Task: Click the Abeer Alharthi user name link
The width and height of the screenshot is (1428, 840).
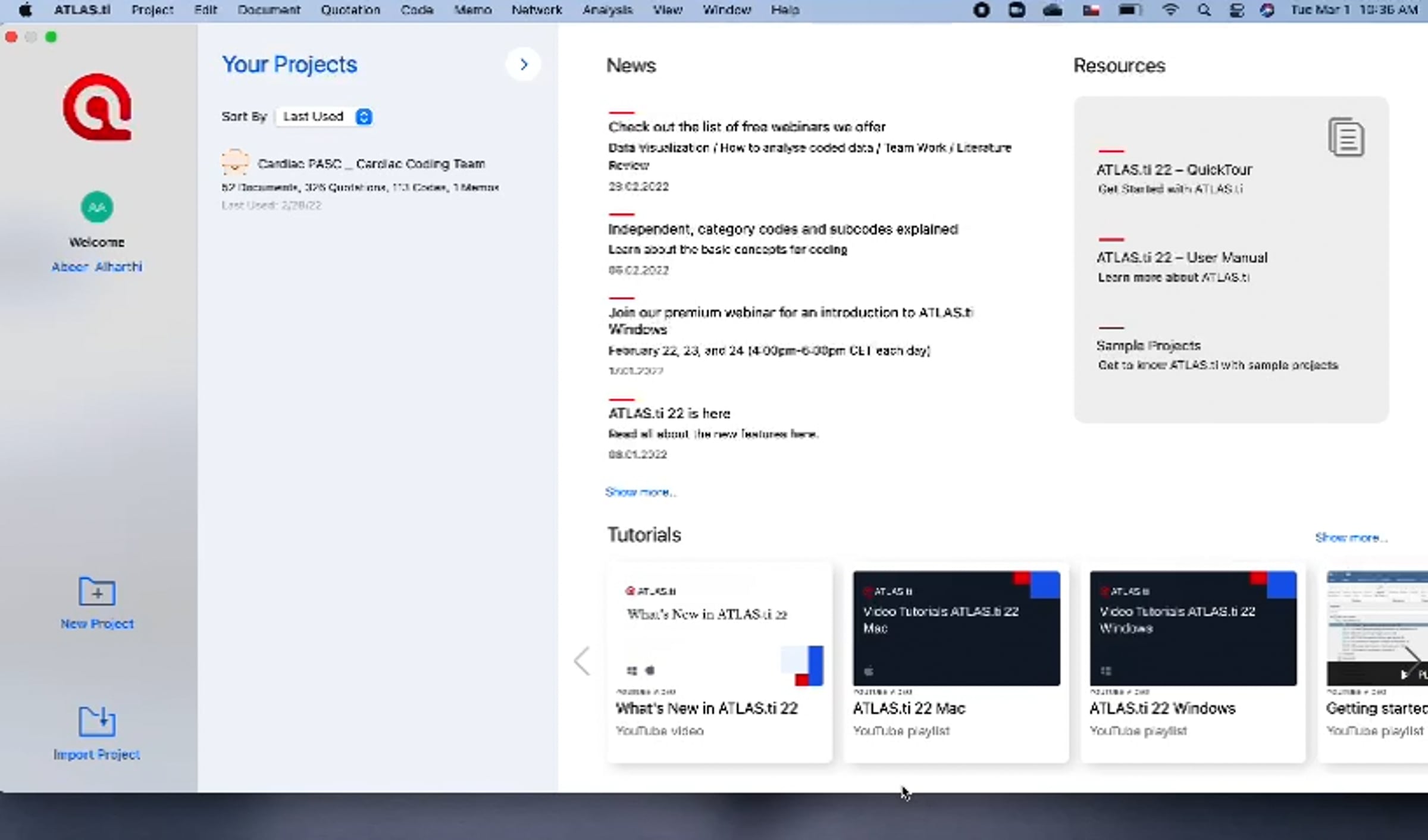Action: tap(97, 267)
